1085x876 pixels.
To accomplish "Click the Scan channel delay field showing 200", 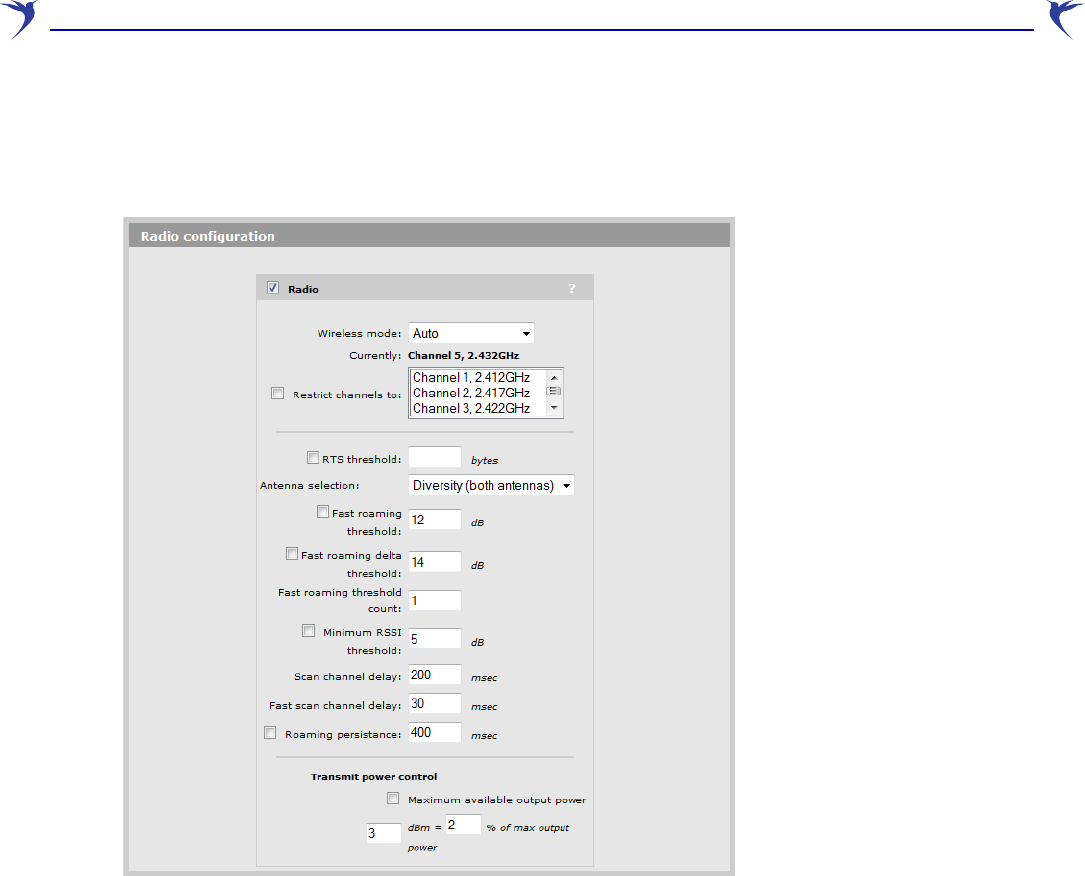I will coord(435,675).
